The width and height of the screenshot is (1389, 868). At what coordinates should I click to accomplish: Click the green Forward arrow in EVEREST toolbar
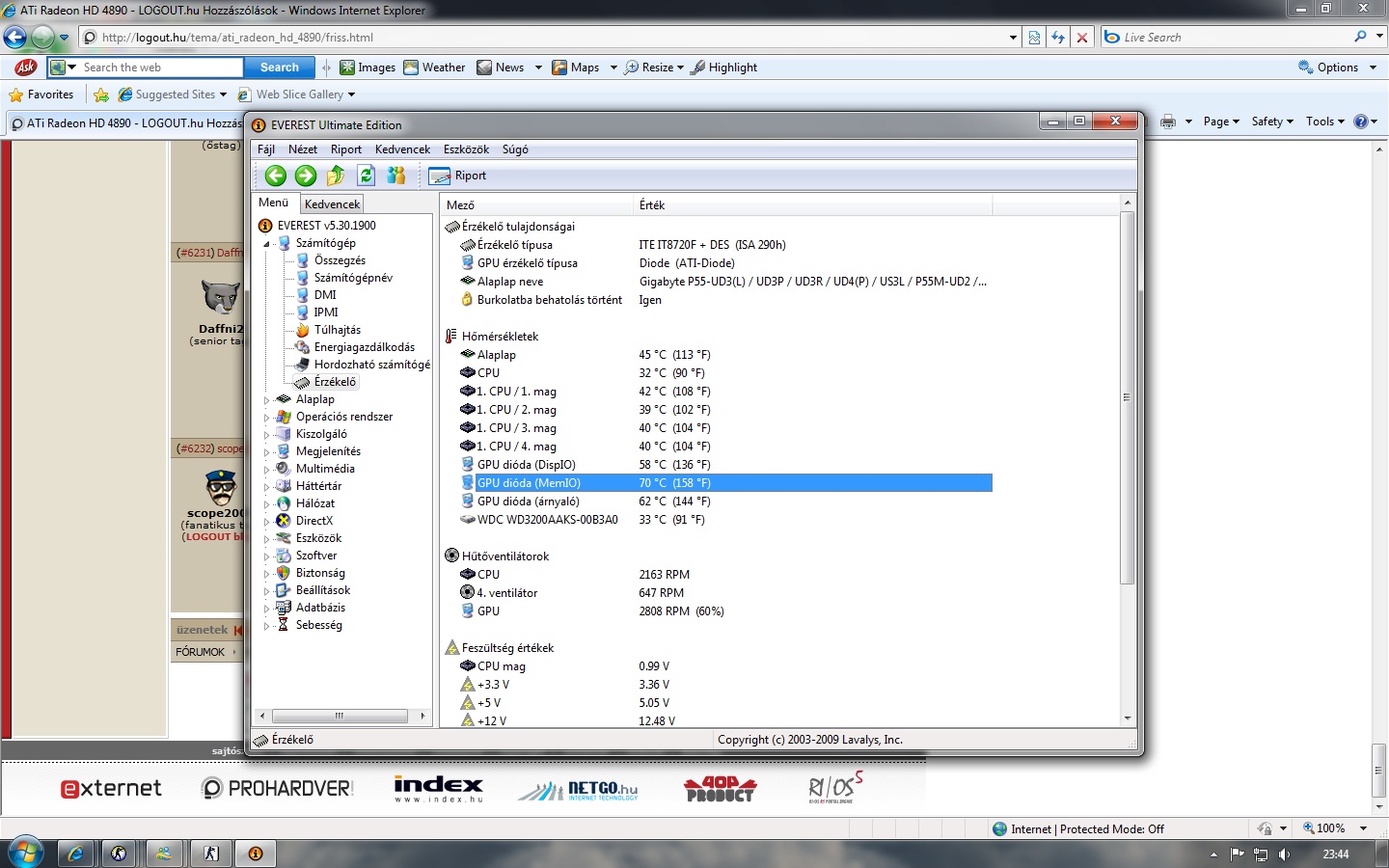point(306,176)
